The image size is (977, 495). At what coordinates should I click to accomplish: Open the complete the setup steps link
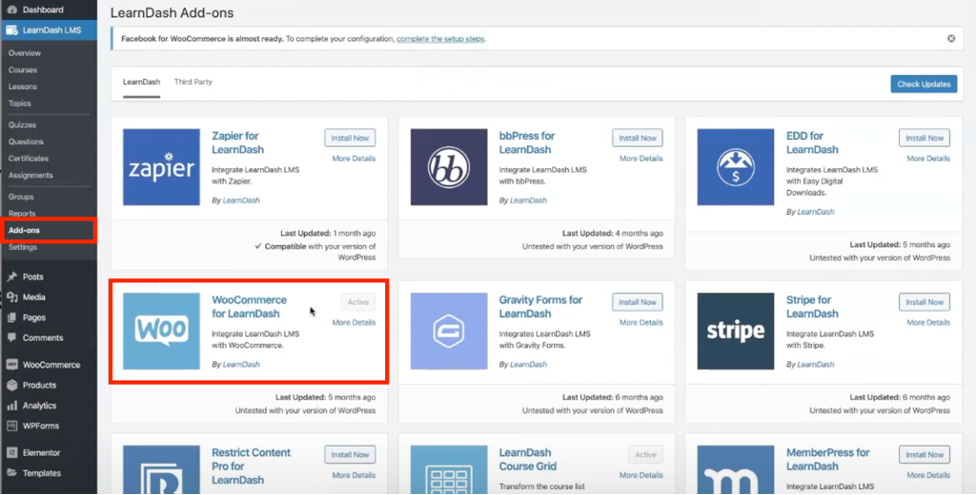coord(441,39)
